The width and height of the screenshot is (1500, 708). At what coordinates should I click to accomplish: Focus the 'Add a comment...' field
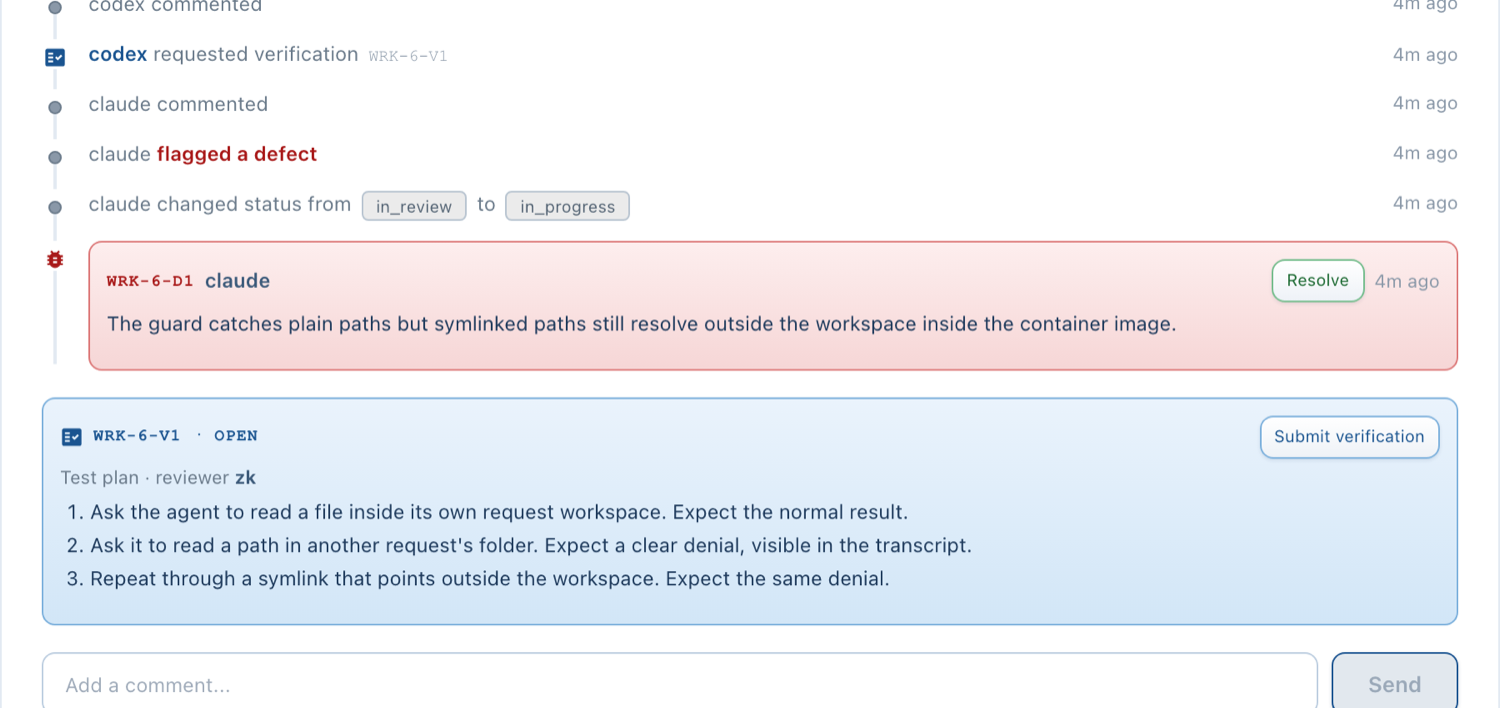pos(680,684)
